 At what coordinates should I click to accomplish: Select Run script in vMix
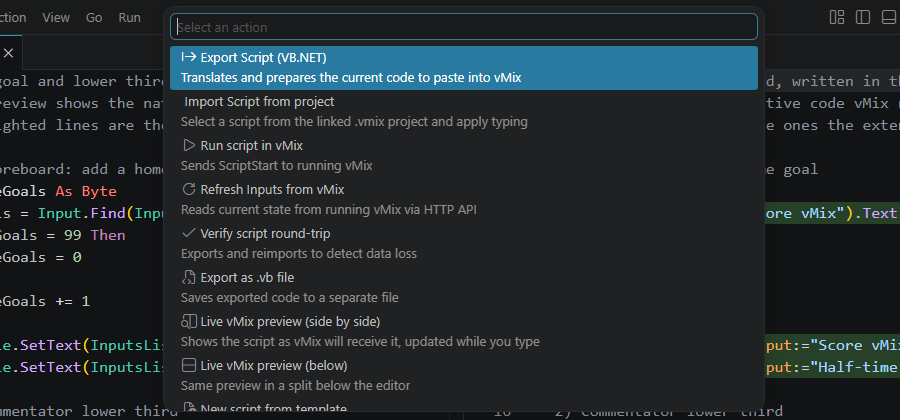[464, 156]
